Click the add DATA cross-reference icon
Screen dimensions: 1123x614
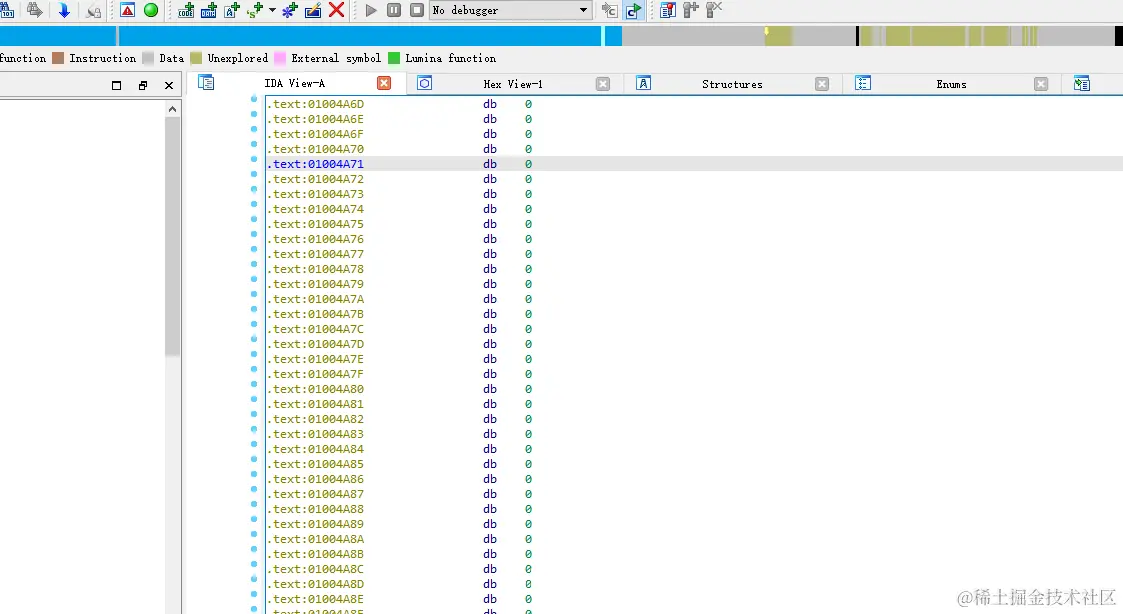[x=209, y=10]
